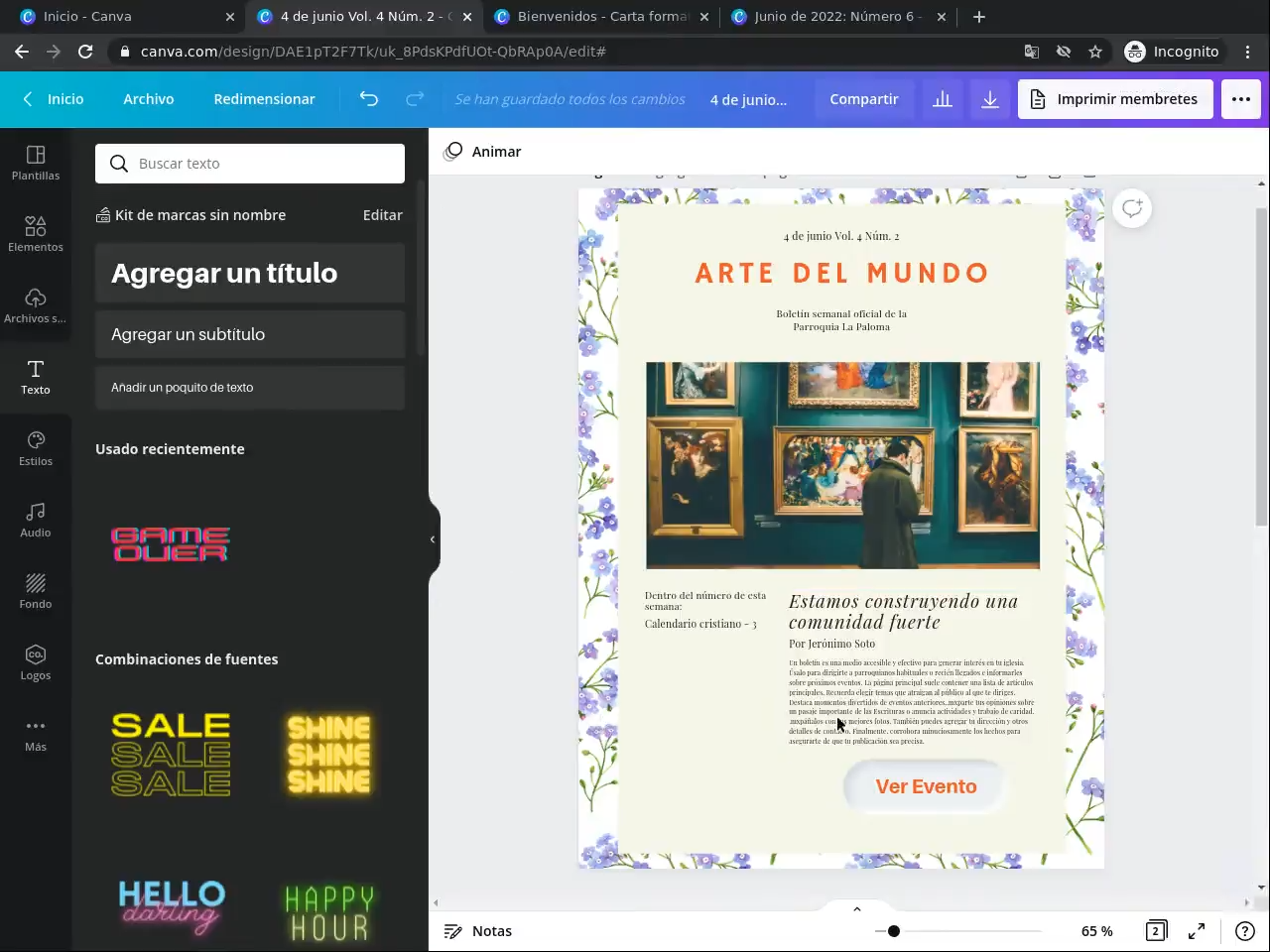Add a heading with Agregar un título
1270x952 pixels.
tap(250, 273)
